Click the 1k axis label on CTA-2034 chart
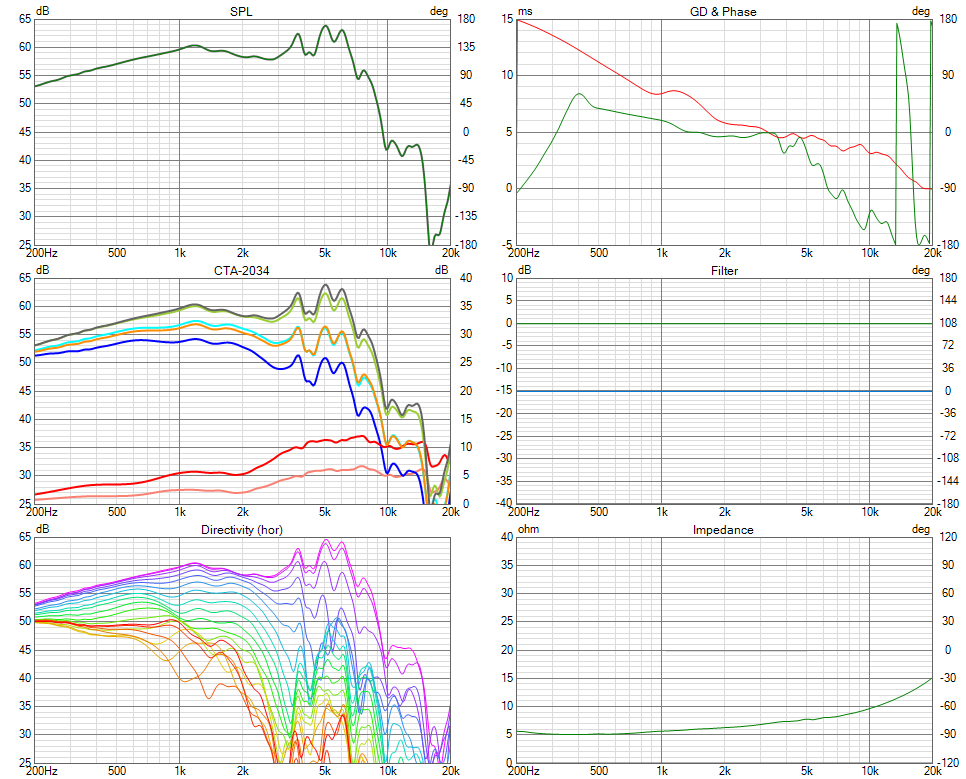Viewport: 966px width, 779px height. [x=180, y=512]
